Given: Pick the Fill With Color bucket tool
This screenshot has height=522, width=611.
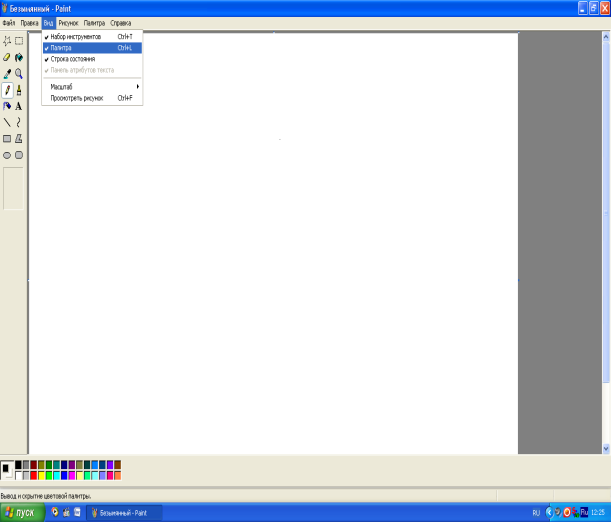Looking at the screenshot, I should [x=19, y=57].
